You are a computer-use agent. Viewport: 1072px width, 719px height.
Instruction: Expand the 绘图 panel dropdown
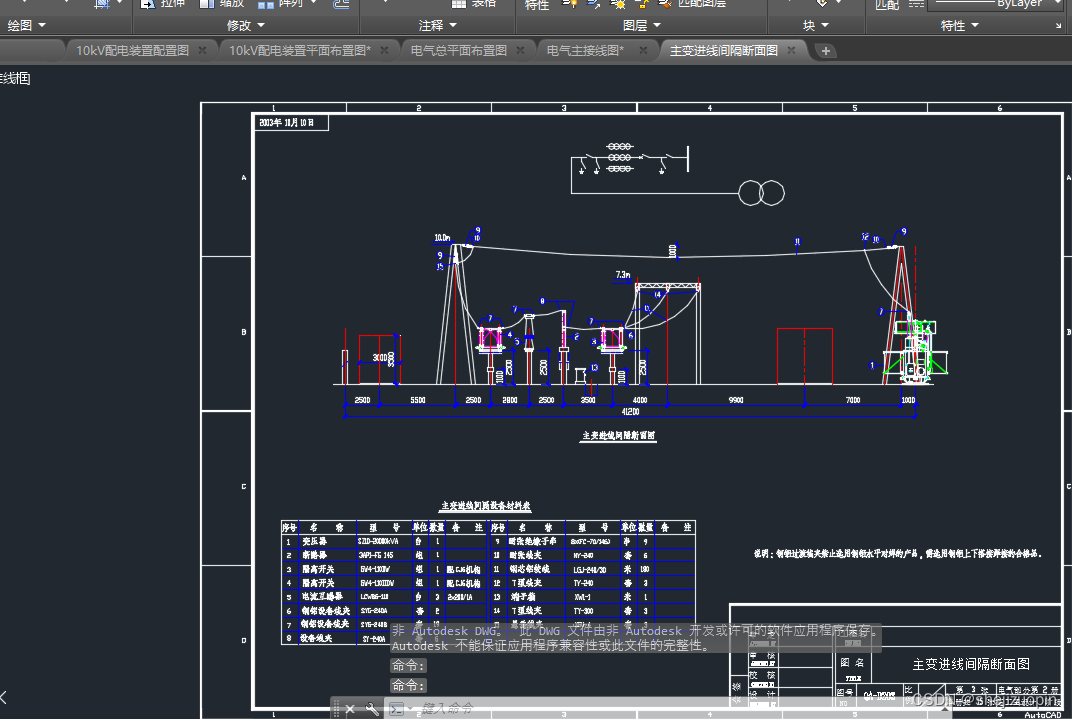coord(26,26)
